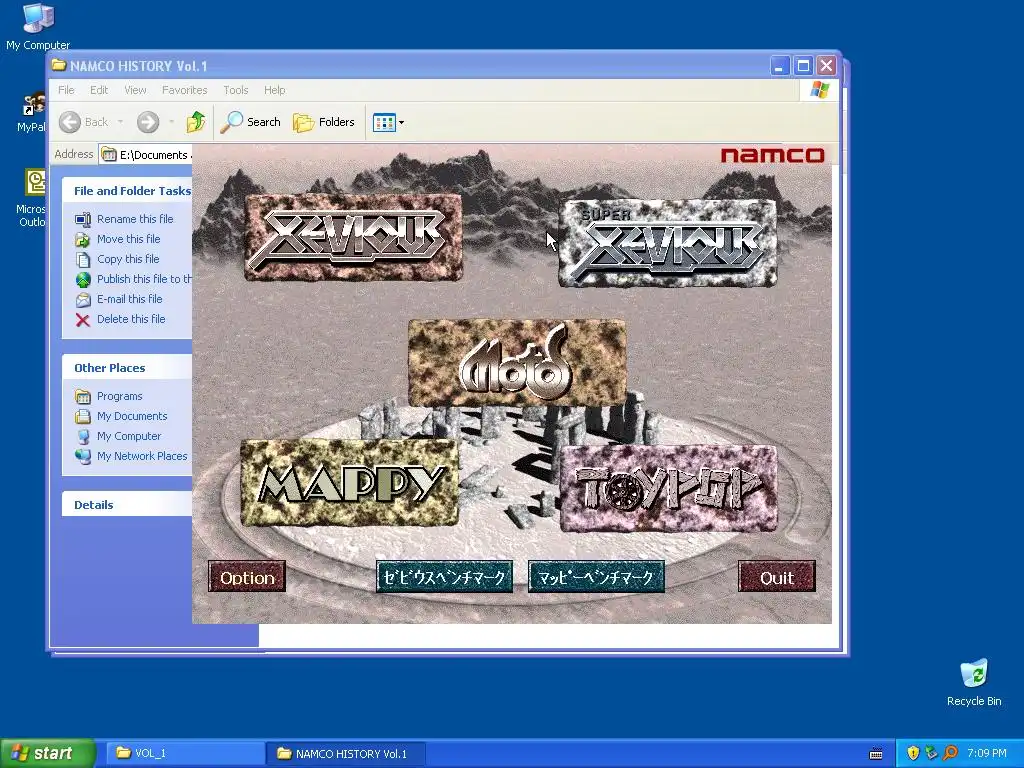
Task: Go to My Computer in Other Places
Action: pyautogui.click(x=129, y=436)
